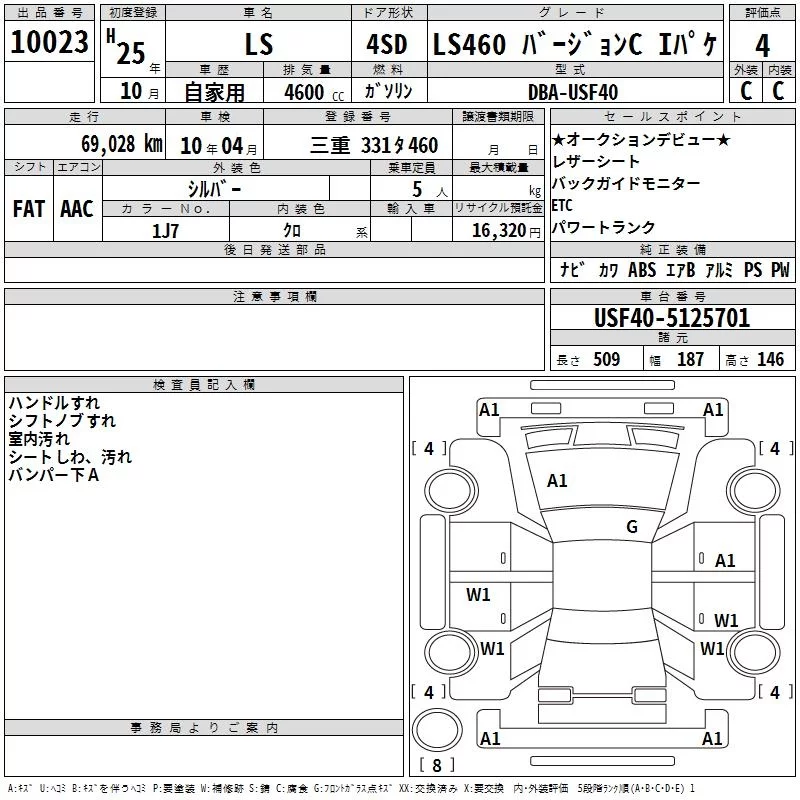Click the 検査員記入欄 header
Image resolution: width=800 pixels, height=800 pixels.
(x=204, y=385)
